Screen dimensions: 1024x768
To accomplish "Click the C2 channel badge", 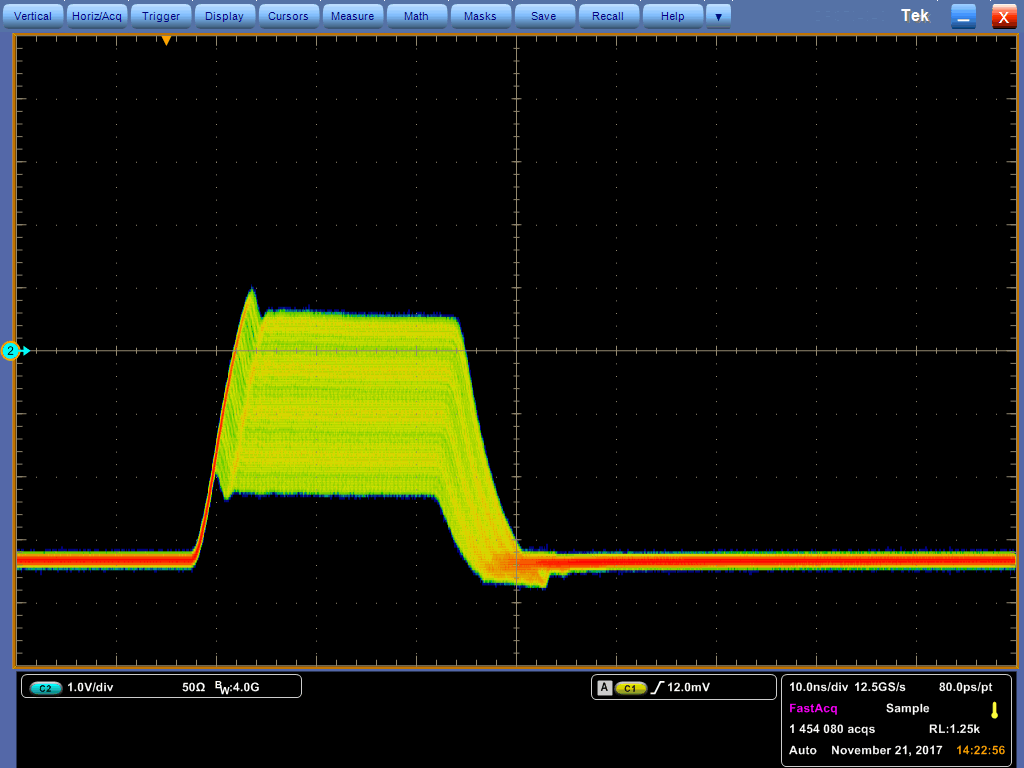I will tap(46, 688).
